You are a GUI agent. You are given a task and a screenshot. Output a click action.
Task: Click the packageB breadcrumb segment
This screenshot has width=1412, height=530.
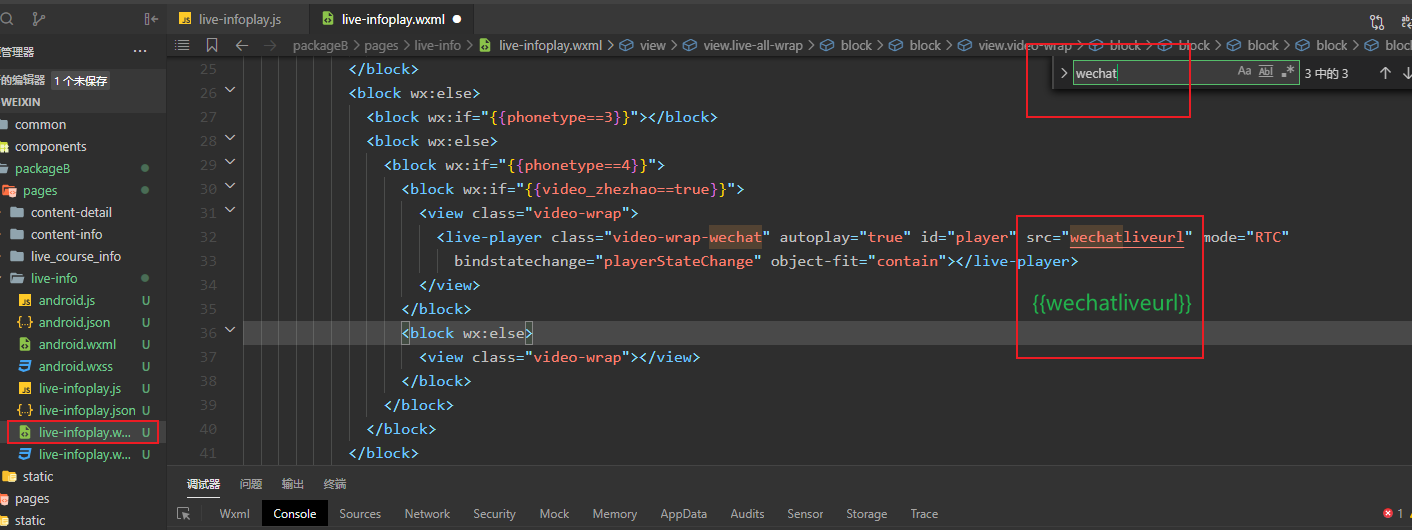[x=321, y=45]
